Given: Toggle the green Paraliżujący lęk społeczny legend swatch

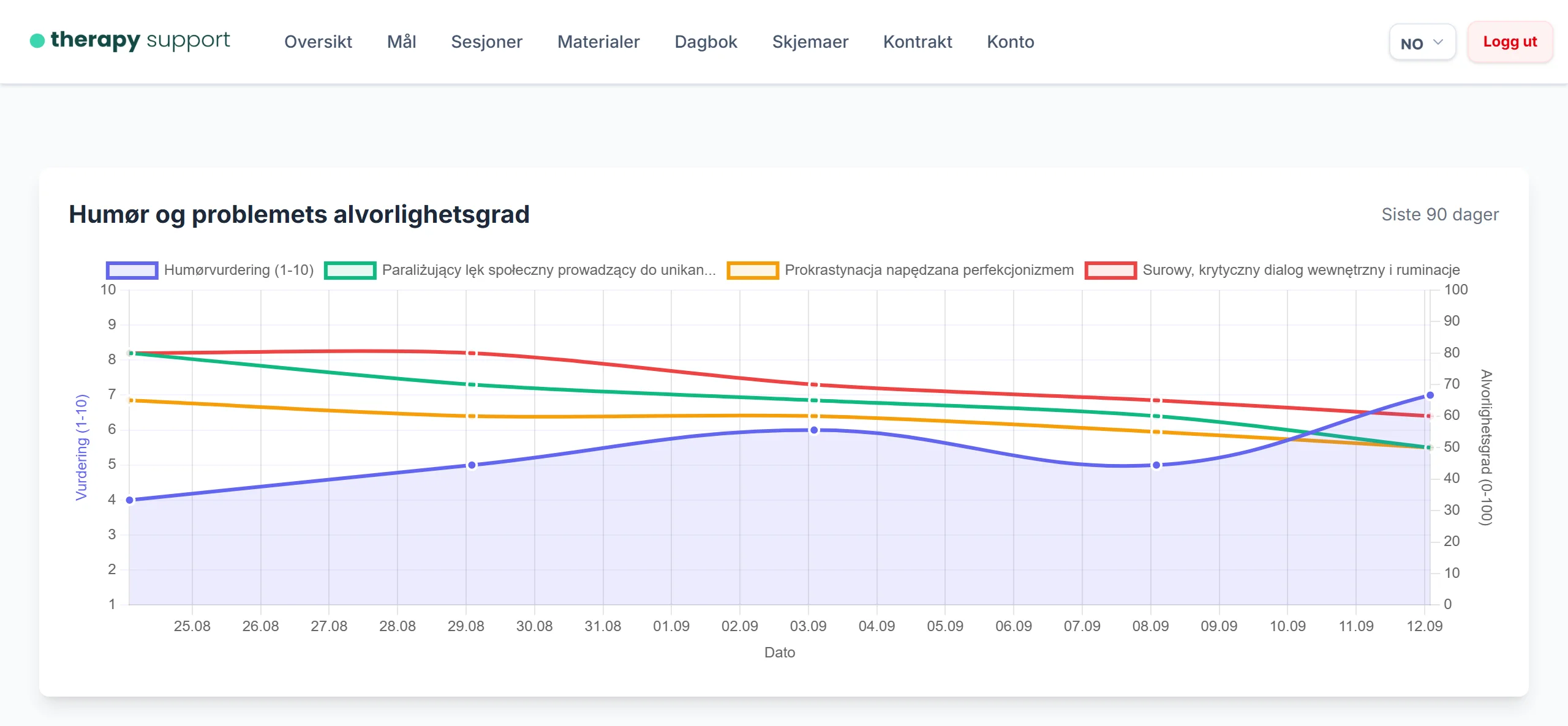Looking at the screenshot, I should [350, 270].
